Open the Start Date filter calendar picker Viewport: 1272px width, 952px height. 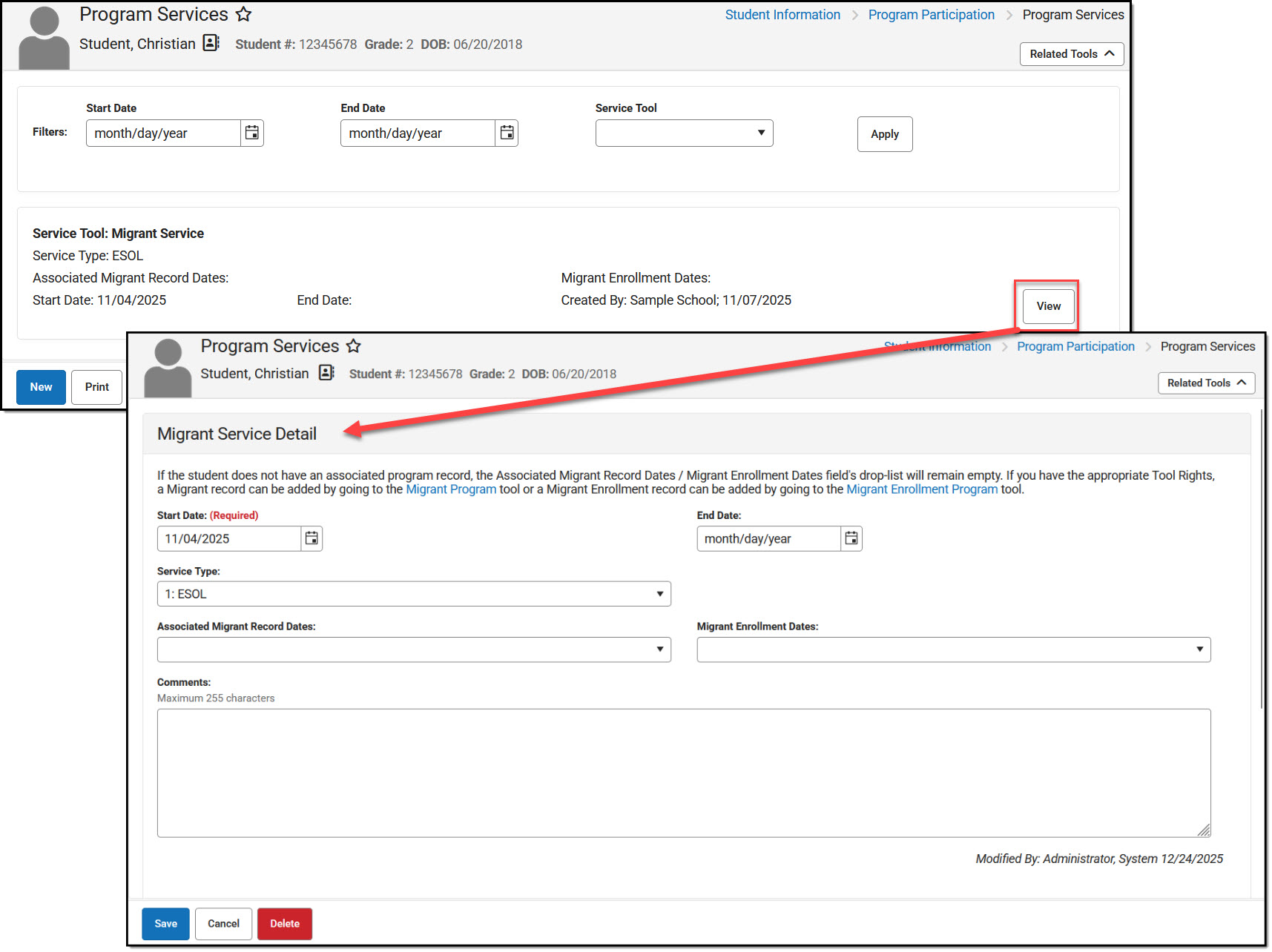[252, 133]
